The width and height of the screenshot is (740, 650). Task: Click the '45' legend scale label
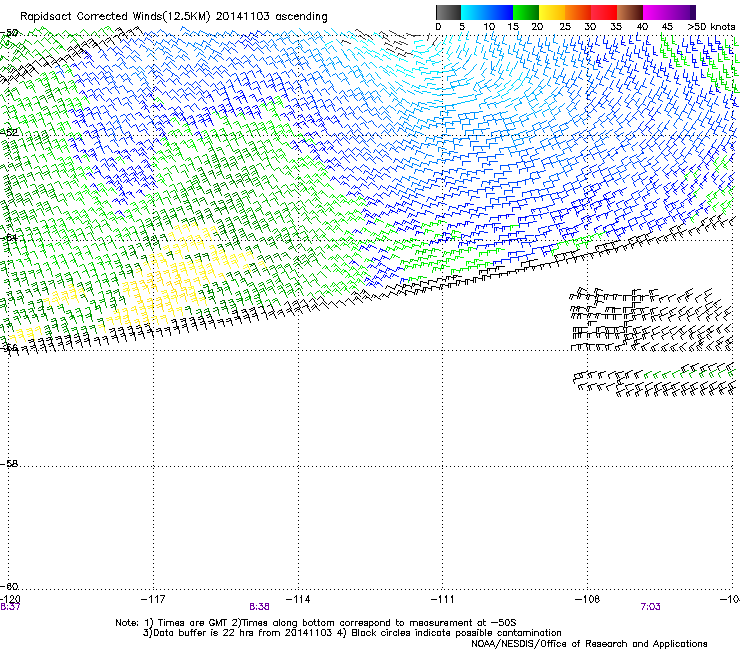[667, 27]
